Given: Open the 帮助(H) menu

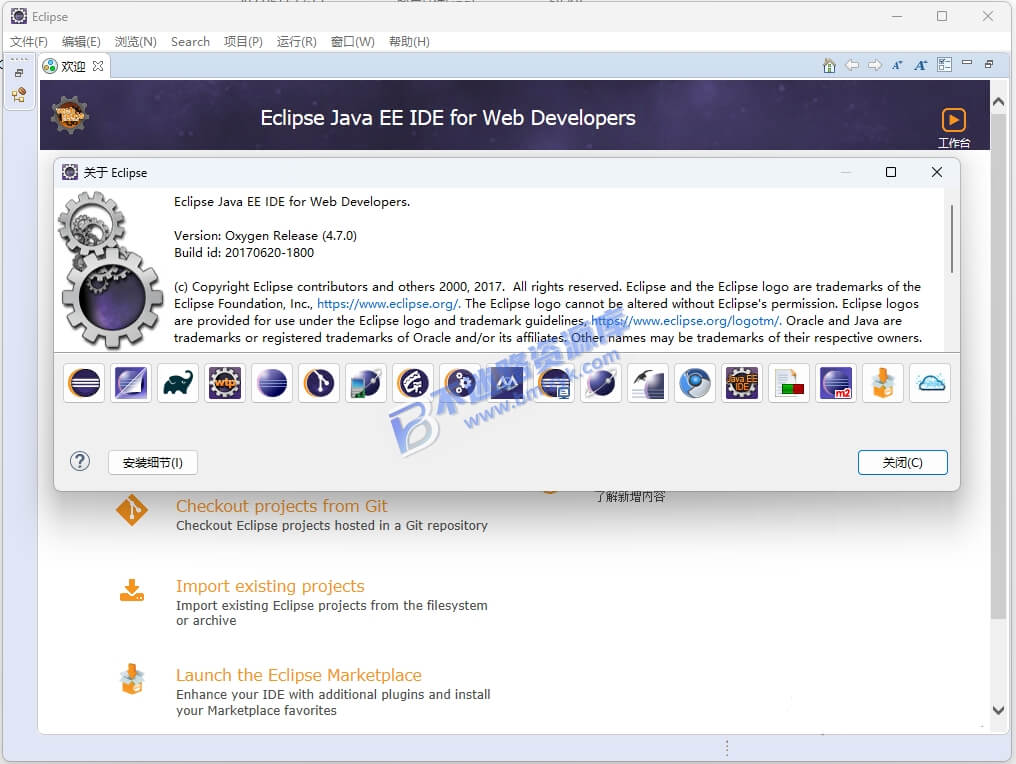Looking at the screenshot, I should [409, 41].
